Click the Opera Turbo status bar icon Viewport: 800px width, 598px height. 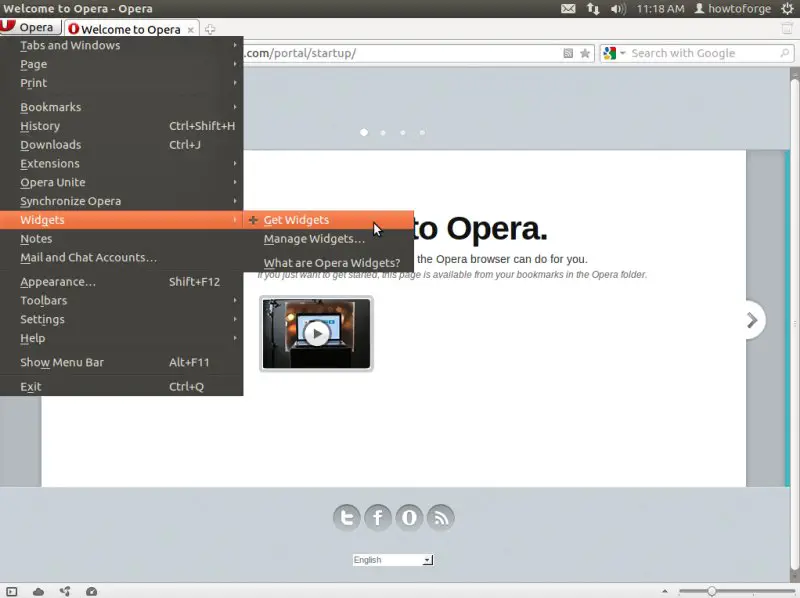[91, 591]
